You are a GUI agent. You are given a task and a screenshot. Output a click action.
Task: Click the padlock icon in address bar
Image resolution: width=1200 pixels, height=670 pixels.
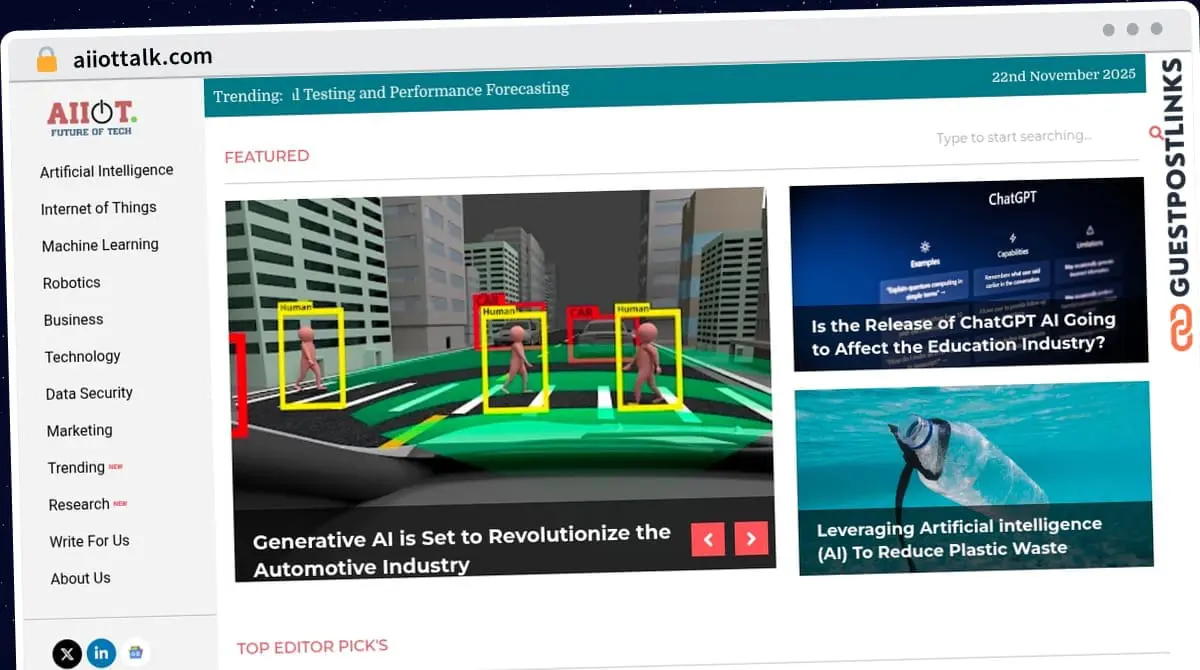pos(47,59)
